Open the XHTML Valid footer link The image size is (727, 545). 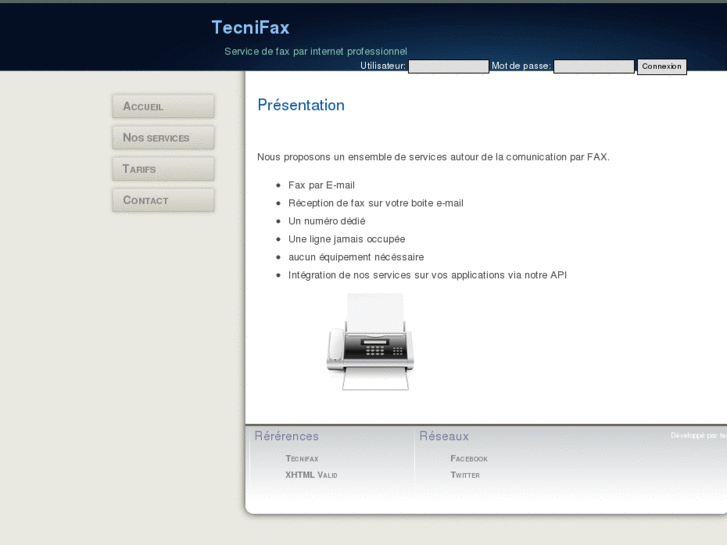click(x=311, y=475)
